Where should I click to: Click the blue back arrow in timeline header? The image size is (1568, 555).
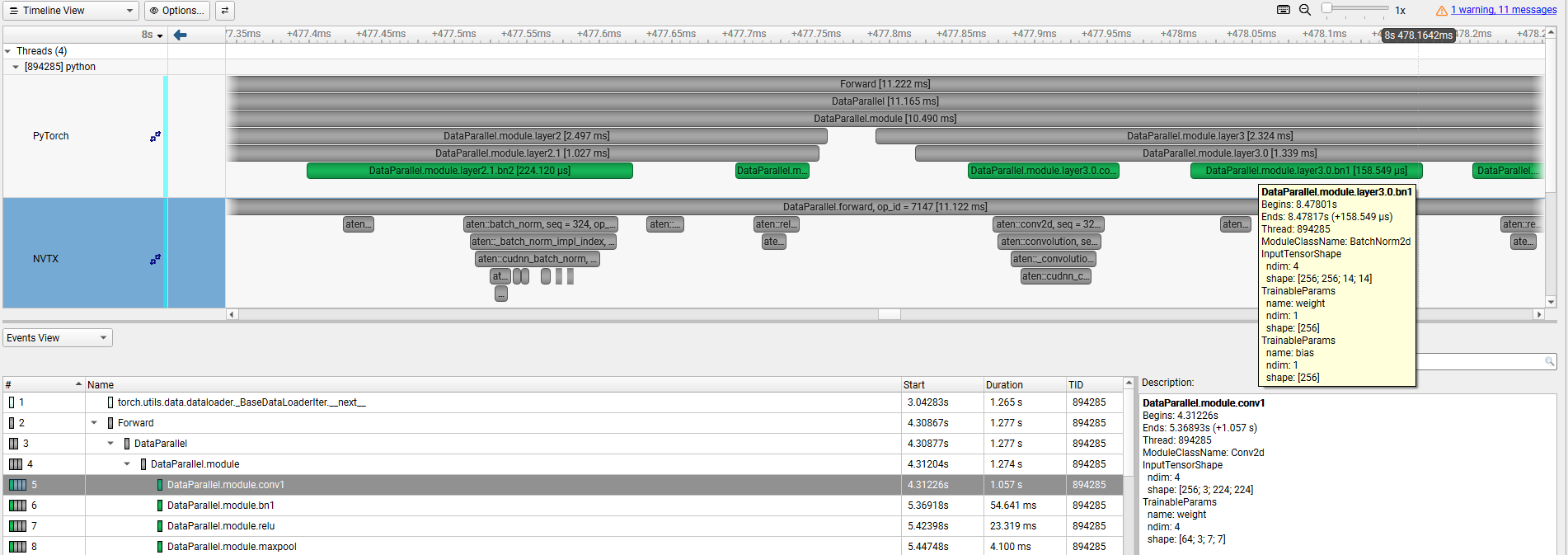click(x=180, y=35)
